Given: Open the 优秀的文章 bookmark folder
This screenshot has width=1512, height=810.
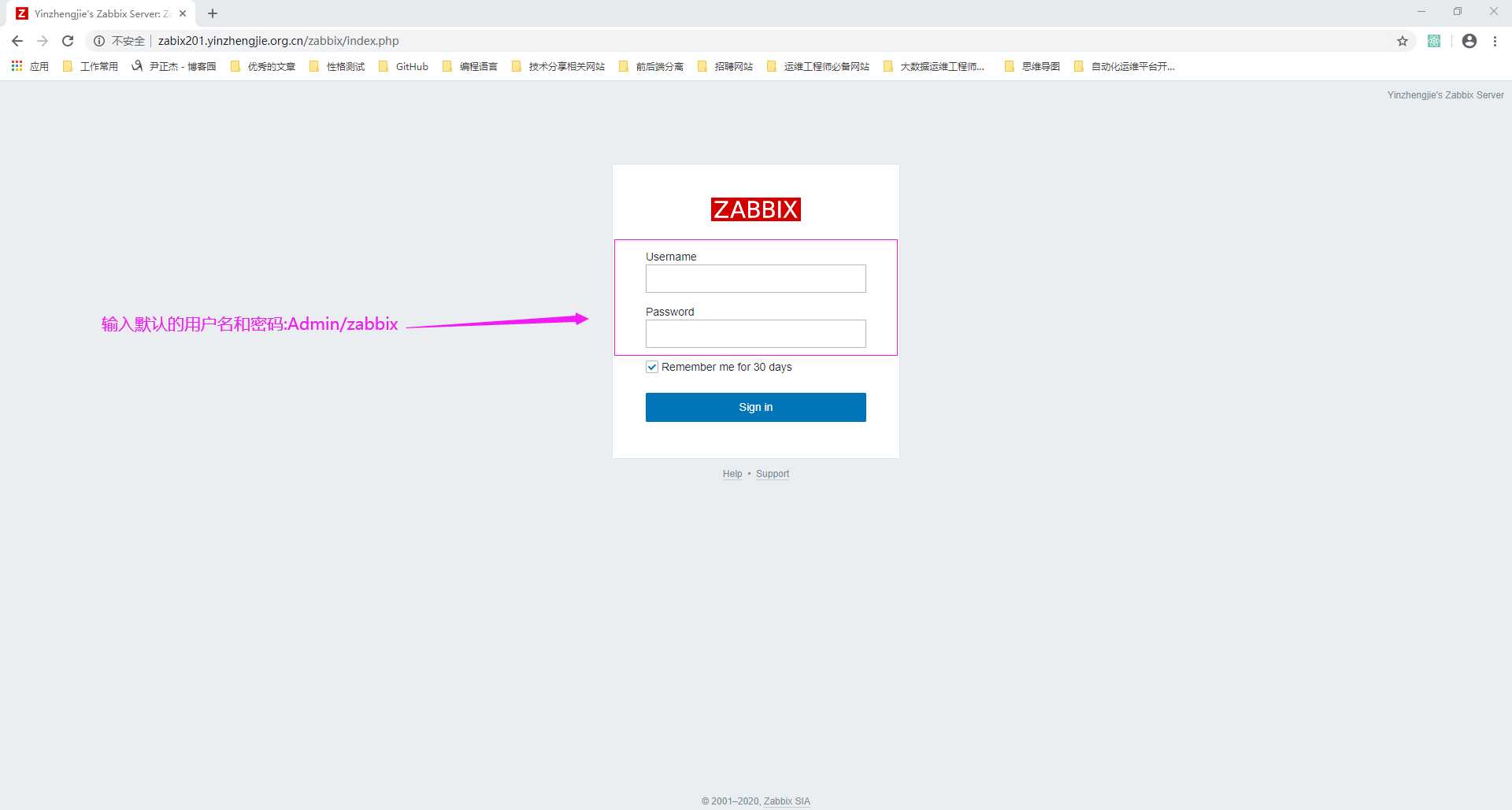Looking at the screenshot, I should [x=263, y=66].
